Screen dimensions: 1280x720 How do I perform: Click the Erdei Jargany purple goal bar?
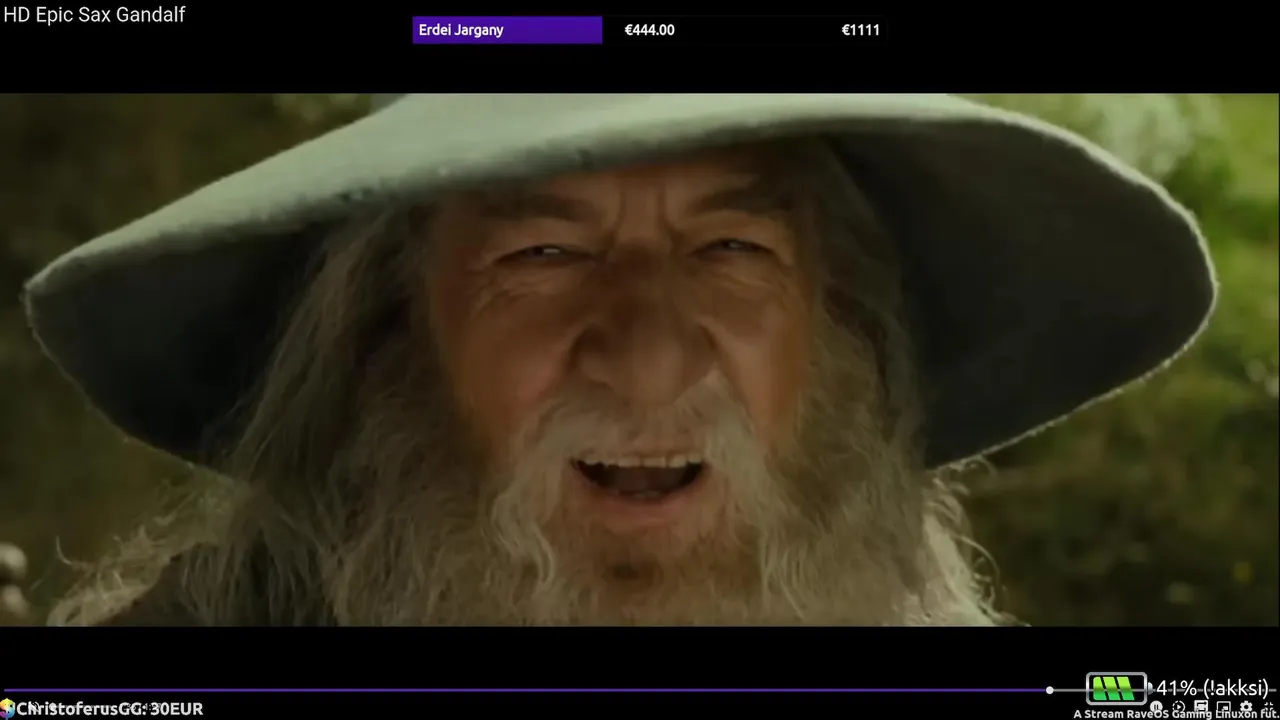click(507, 30)
